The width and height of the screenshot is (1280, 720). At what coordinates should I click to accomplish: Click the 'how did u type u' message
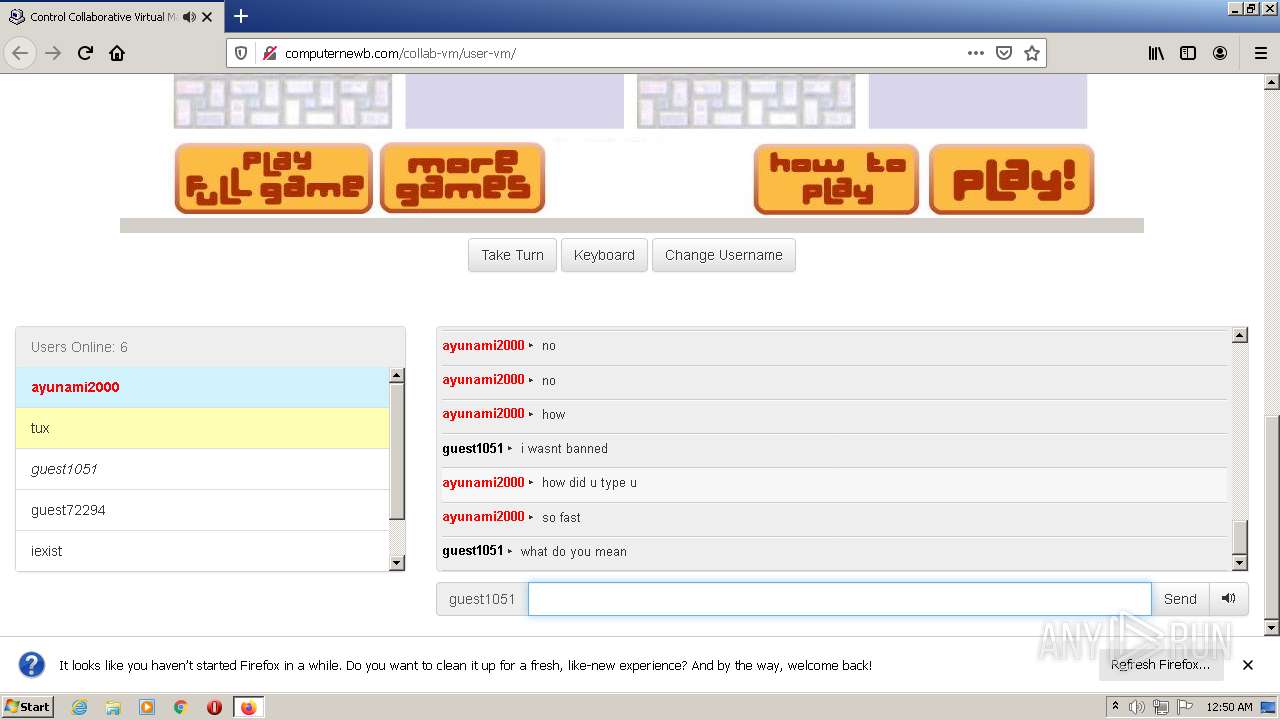pos(589,482)
